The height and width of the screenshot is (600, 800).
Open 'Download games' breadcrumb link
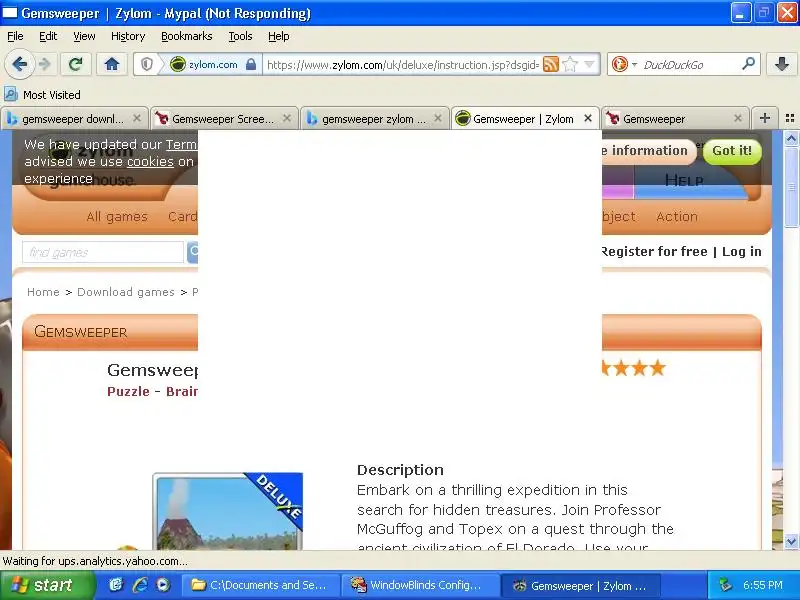tap(126, 292)
